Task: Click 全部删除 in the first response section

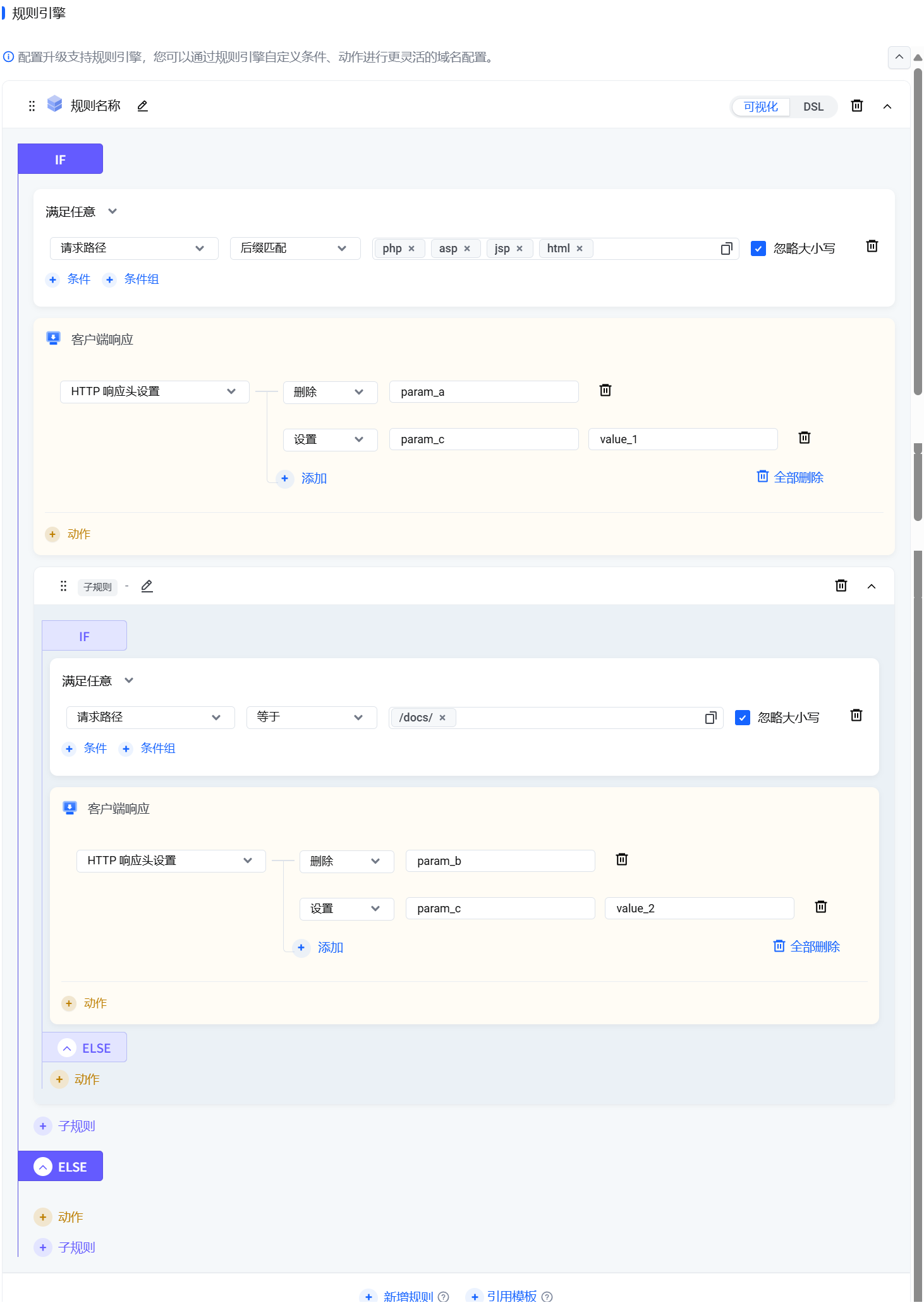Action: [790, 477]
